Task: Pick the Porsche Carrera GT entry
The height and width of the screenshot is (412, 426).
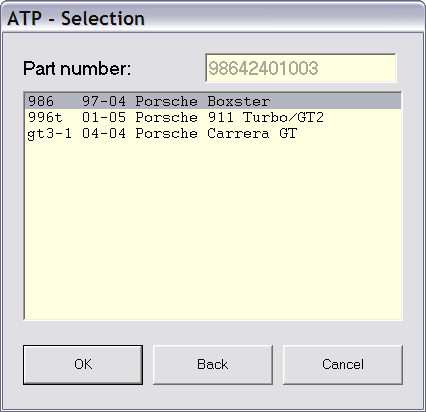Action: tap(213, 133)
